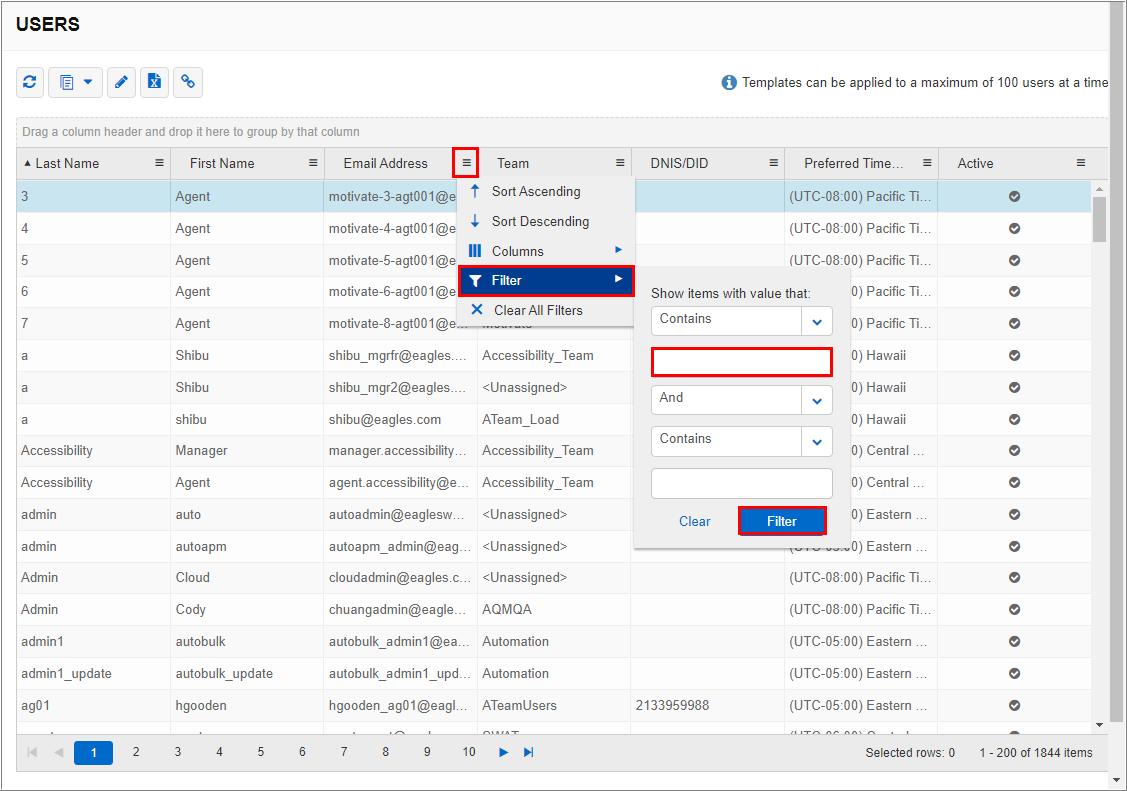
Task: Jump to the last page of users
Action: [x=528, y=752]
